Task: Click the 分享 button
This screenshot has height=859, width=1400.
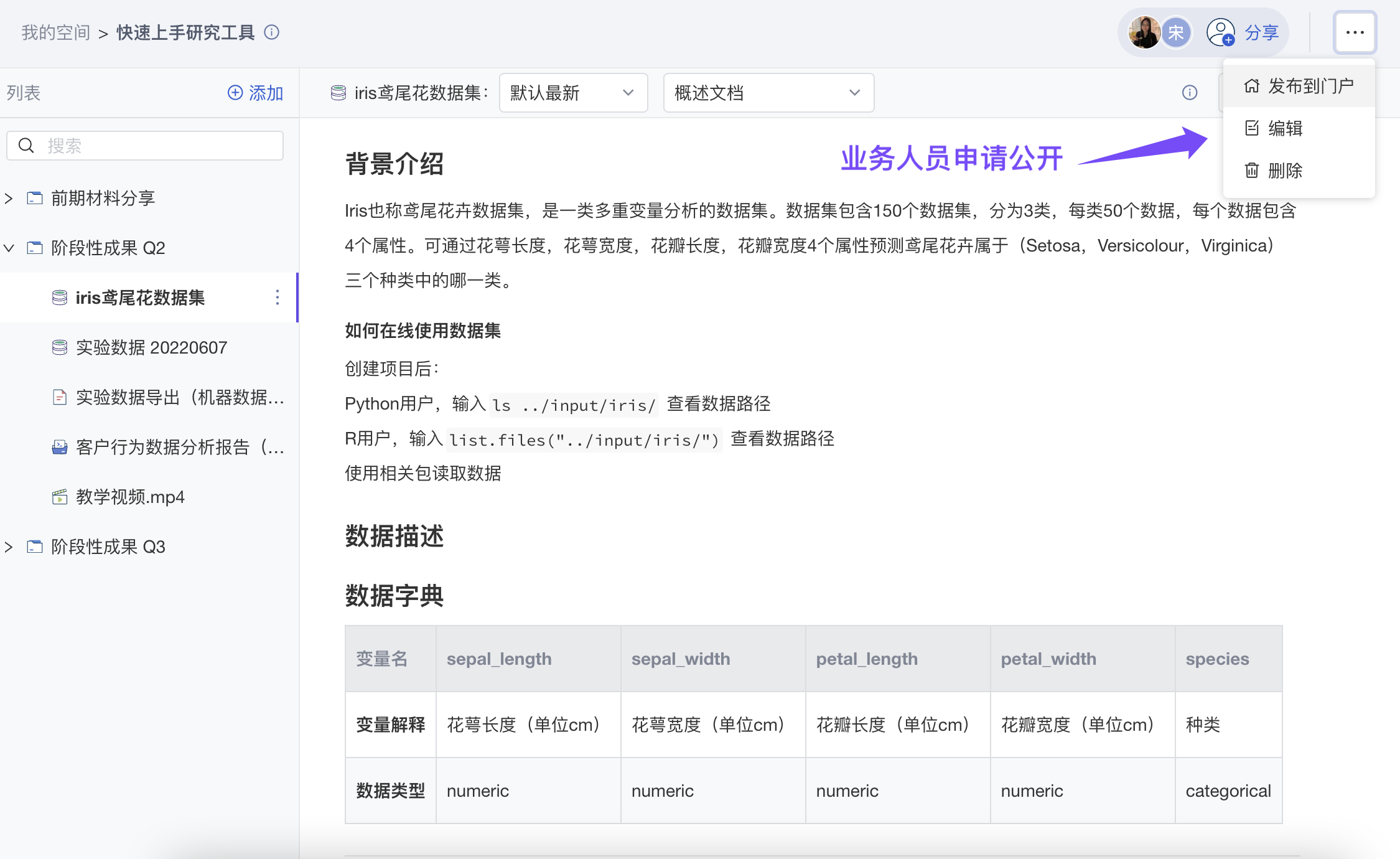Action: point(1261,32)
